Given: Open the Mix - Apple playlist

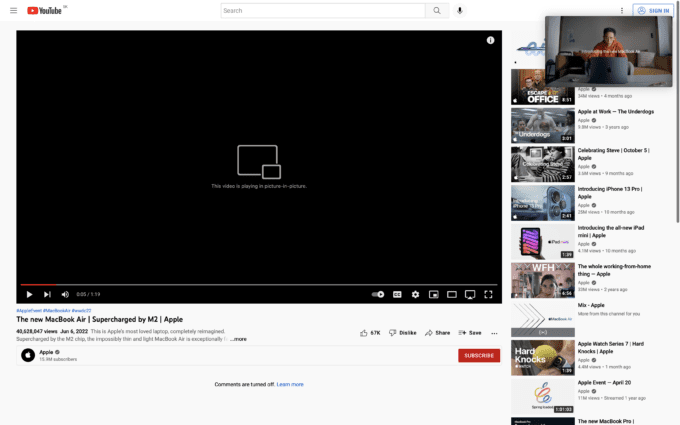Looking at the screenshot, I should point(591,305).
